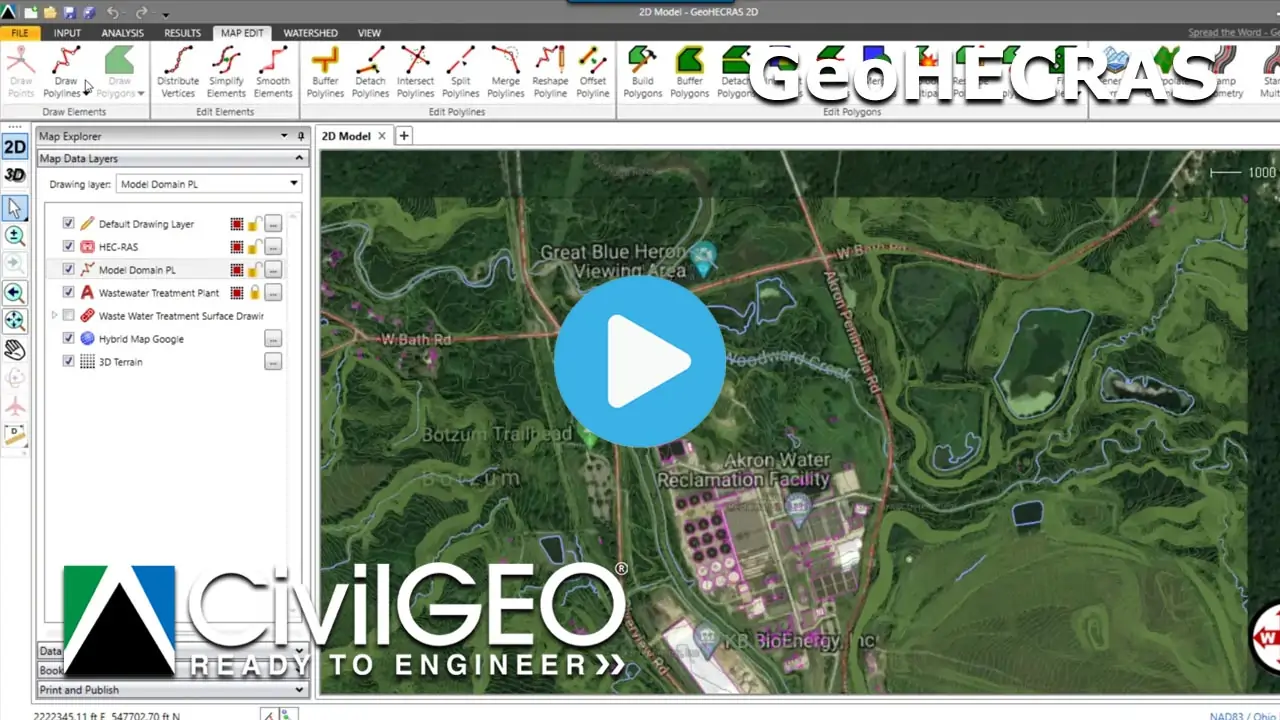This screenshot has width=1280, height=720.
Task: Expand the Waste Water Treatment Surface Drawing tree
Action: coord(55,315)
